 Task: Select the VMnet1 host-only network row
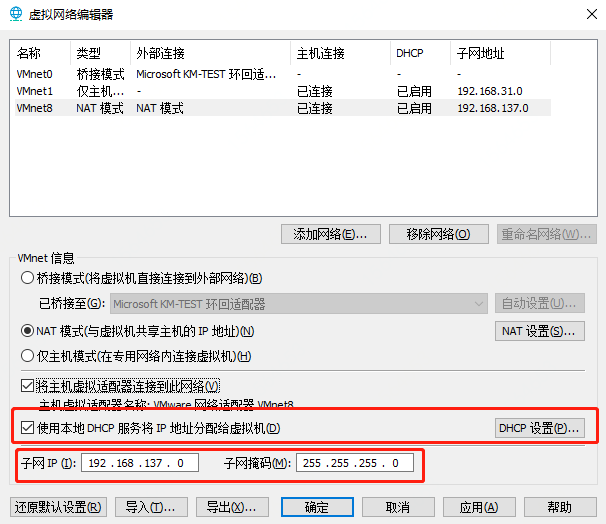(x=36, y=91)
